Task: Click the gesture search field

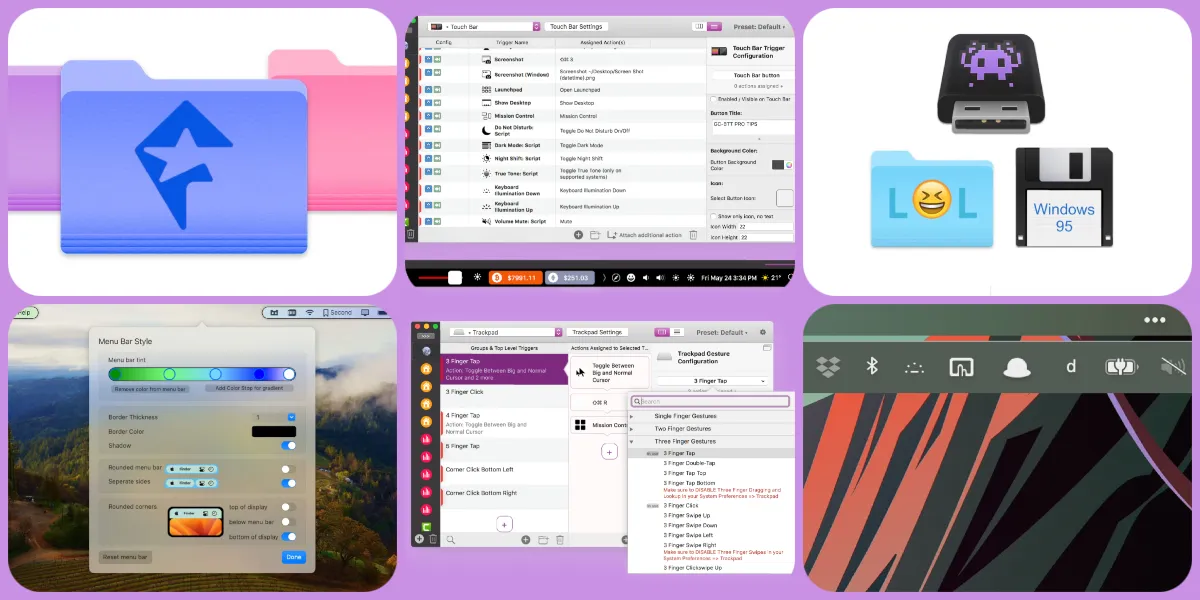Action: coord(710,401)
